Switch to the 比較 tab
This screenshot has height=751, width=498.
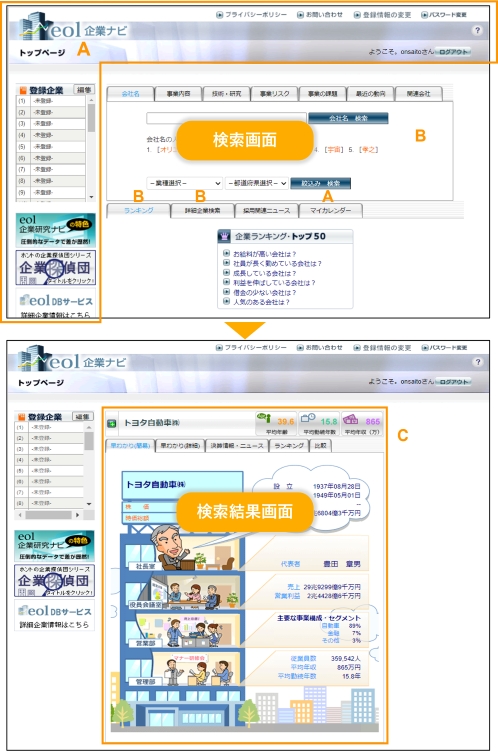320,445
